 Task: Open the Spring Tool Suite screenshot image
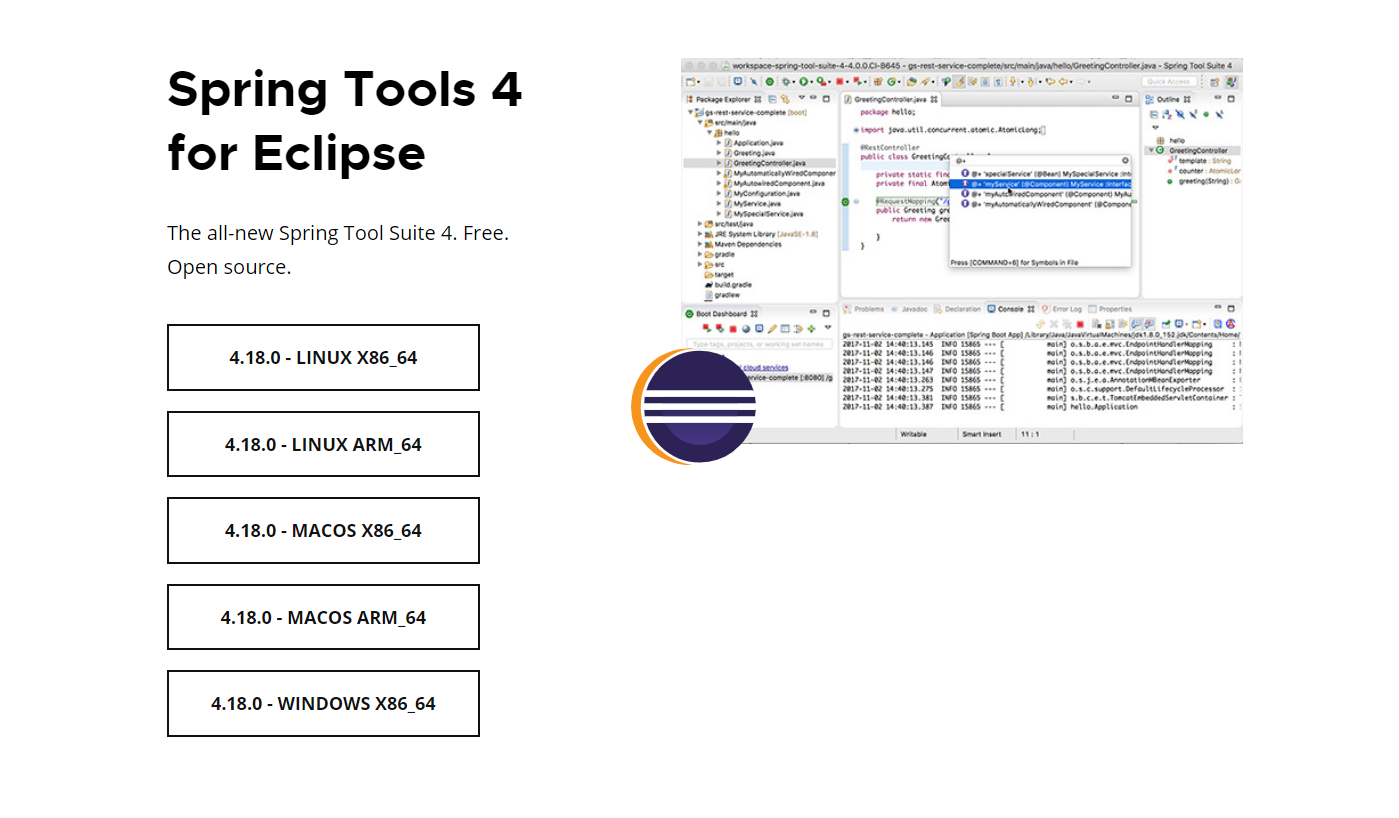[x=962, y=250]
